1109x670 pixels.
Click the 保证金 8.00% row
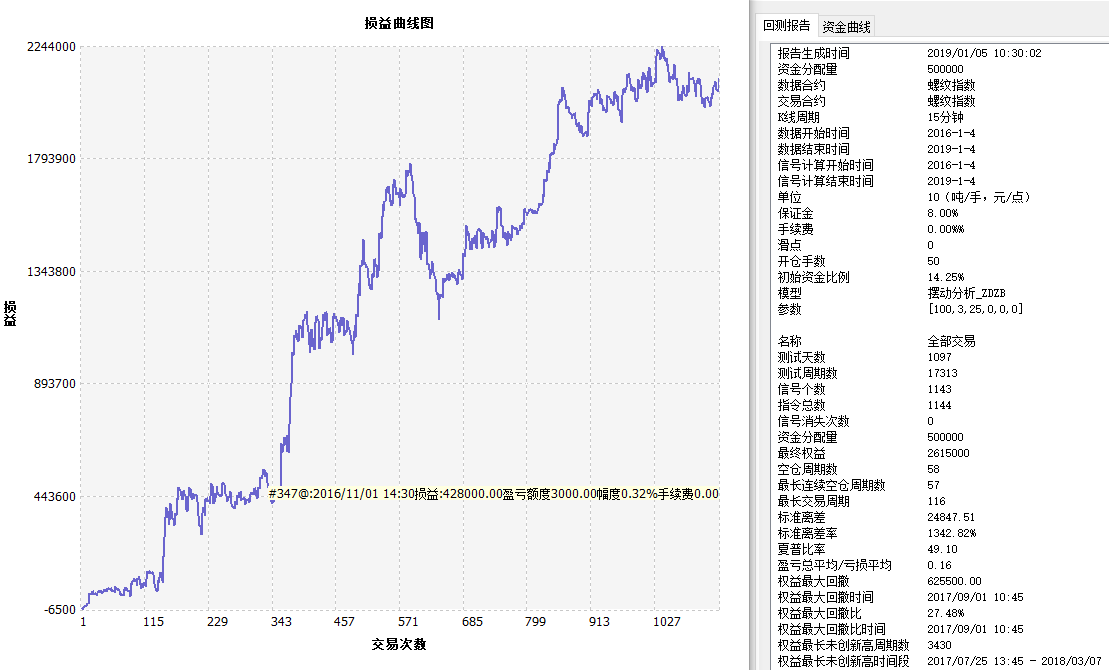(795, 213)
